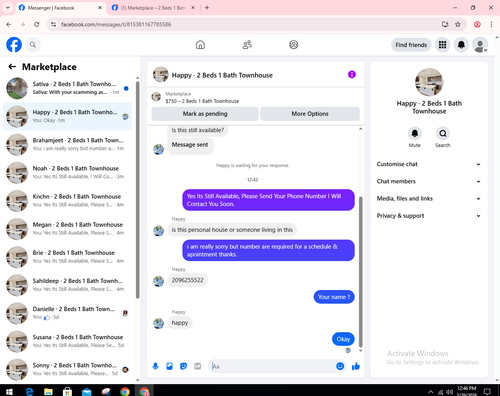Click the large listing thumbnail in right panel
The image size is (500, 396).
click(x=429, y=82)
